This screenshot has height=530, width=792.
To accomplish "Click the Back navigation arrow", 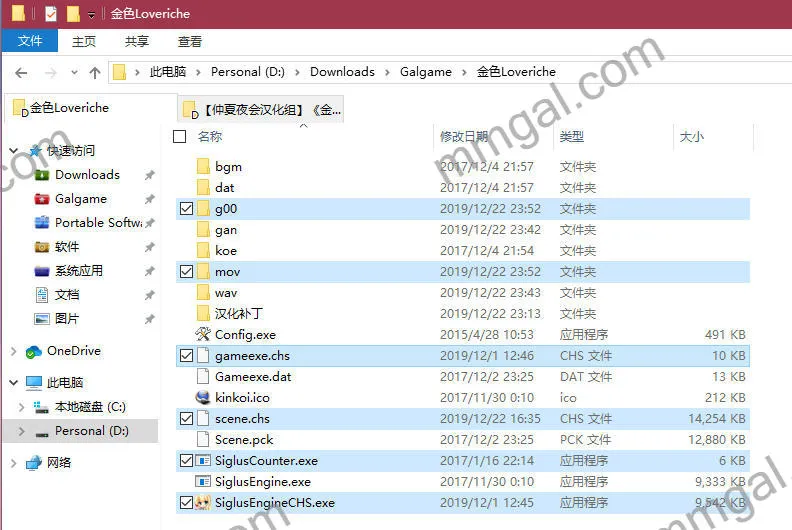I will (x=21, y=72).
